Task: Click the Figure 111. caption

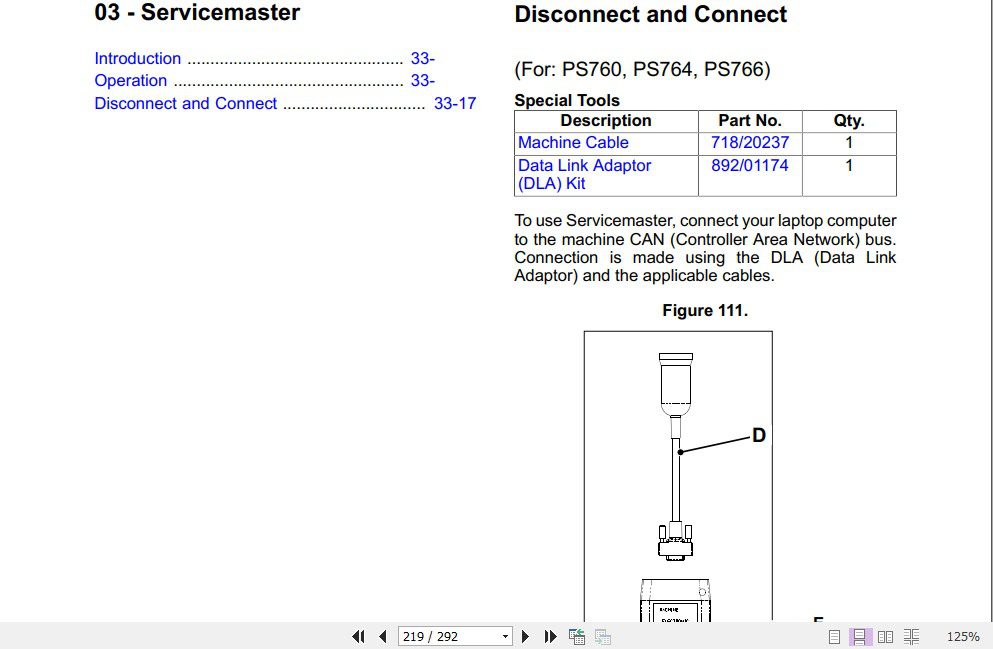Action: click(x=705, y=310)
